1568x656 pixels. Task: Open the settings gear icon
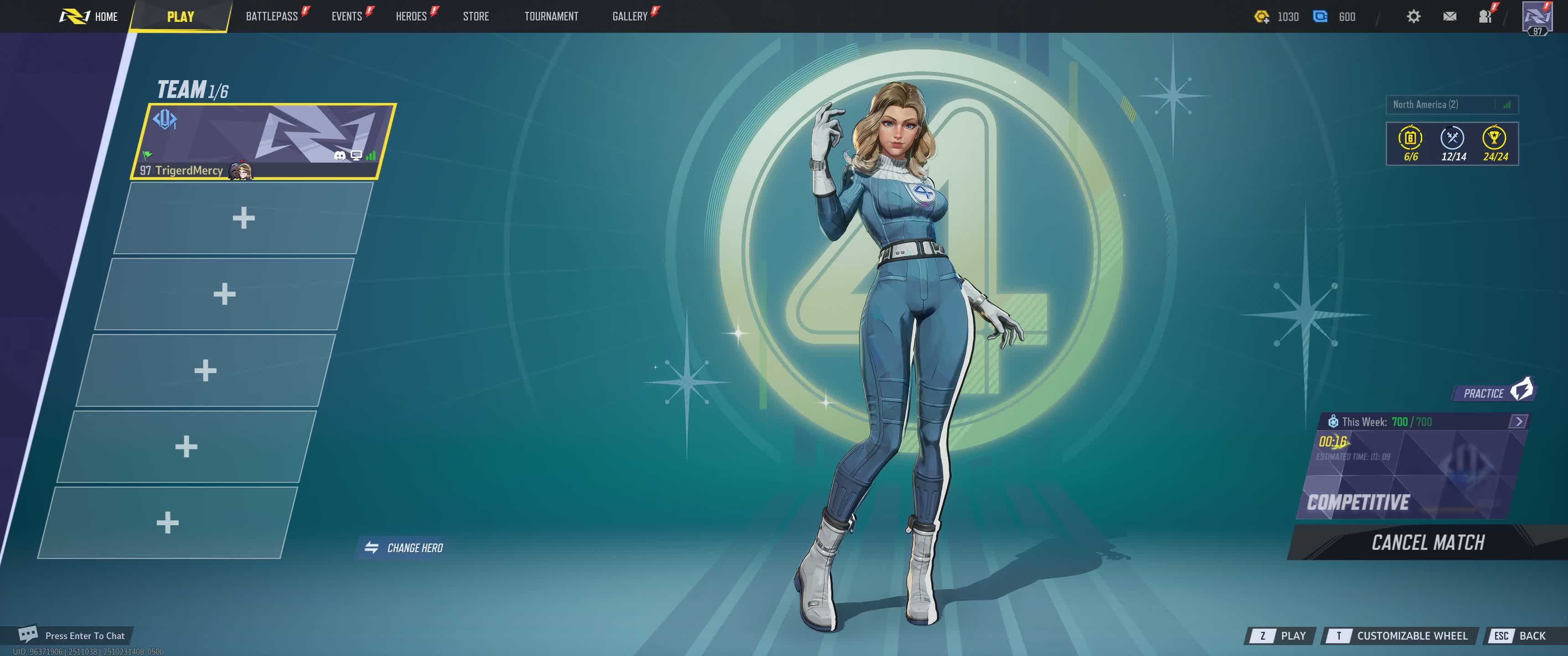1413,16
